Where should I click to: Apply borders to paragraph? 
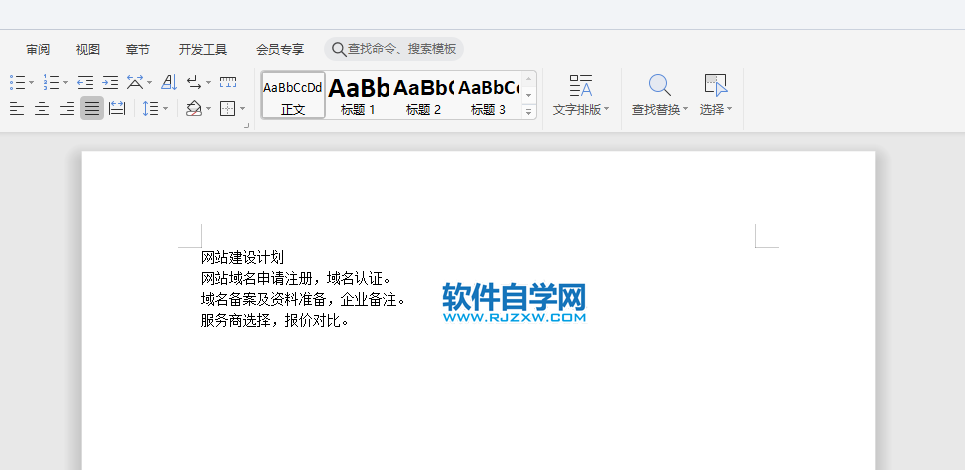(x=228, y=109)
